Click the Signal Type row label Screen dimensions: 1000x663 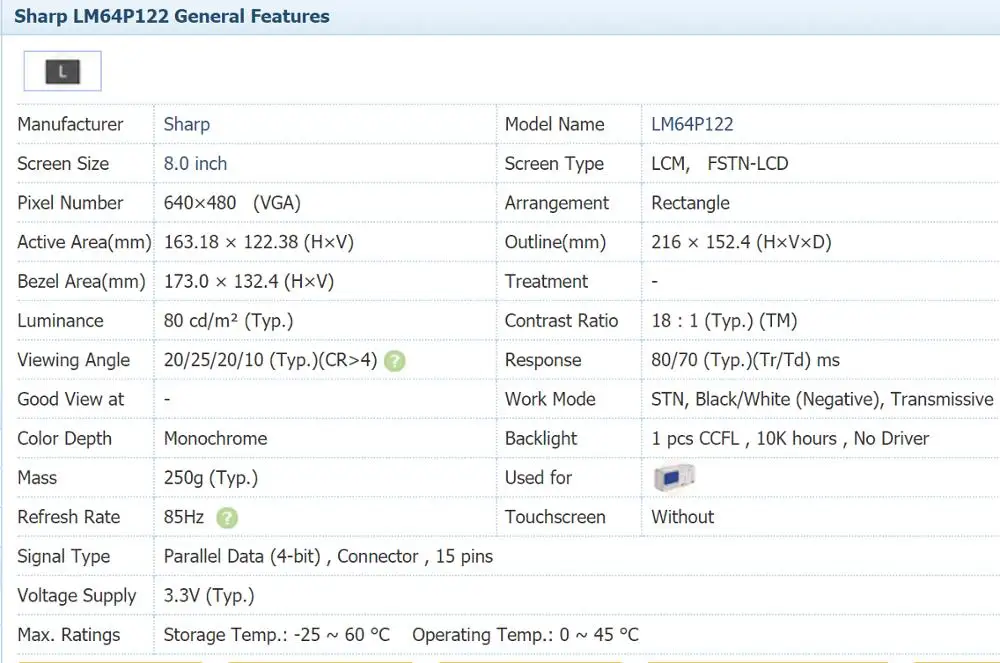point(64,557)
